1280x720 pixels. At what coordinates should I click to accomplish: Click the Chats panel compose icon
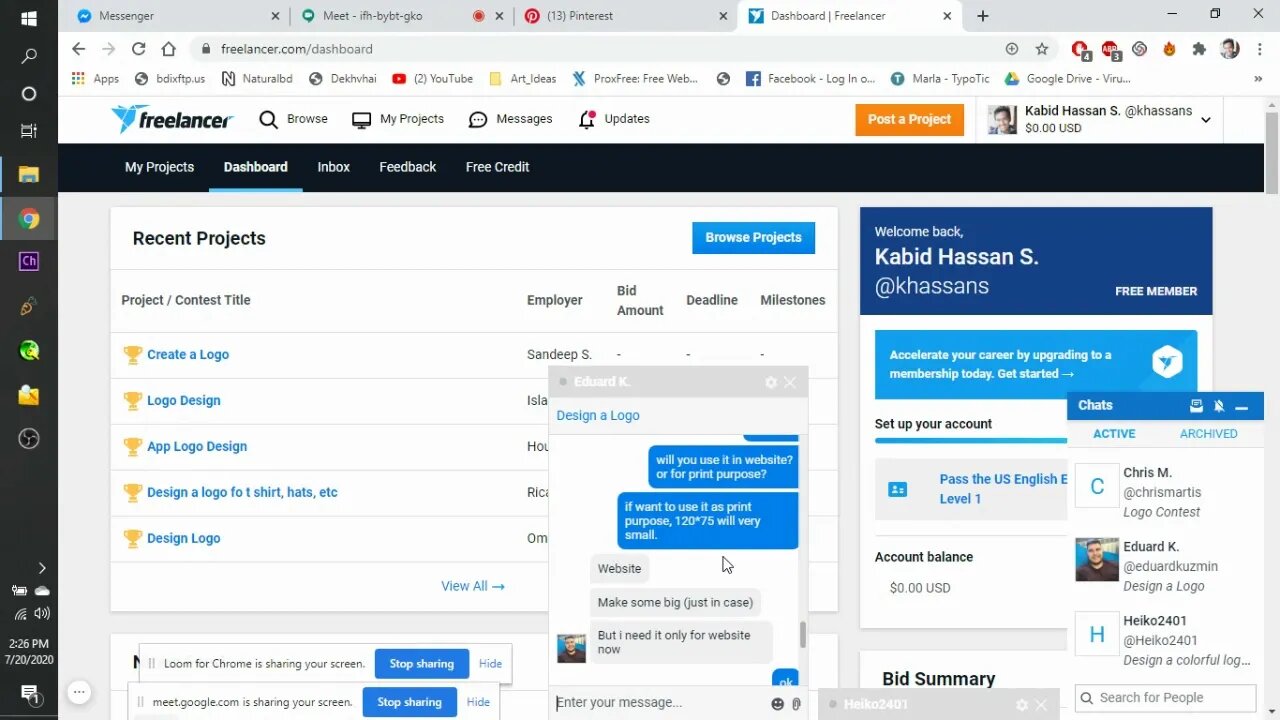[1196, 406]
